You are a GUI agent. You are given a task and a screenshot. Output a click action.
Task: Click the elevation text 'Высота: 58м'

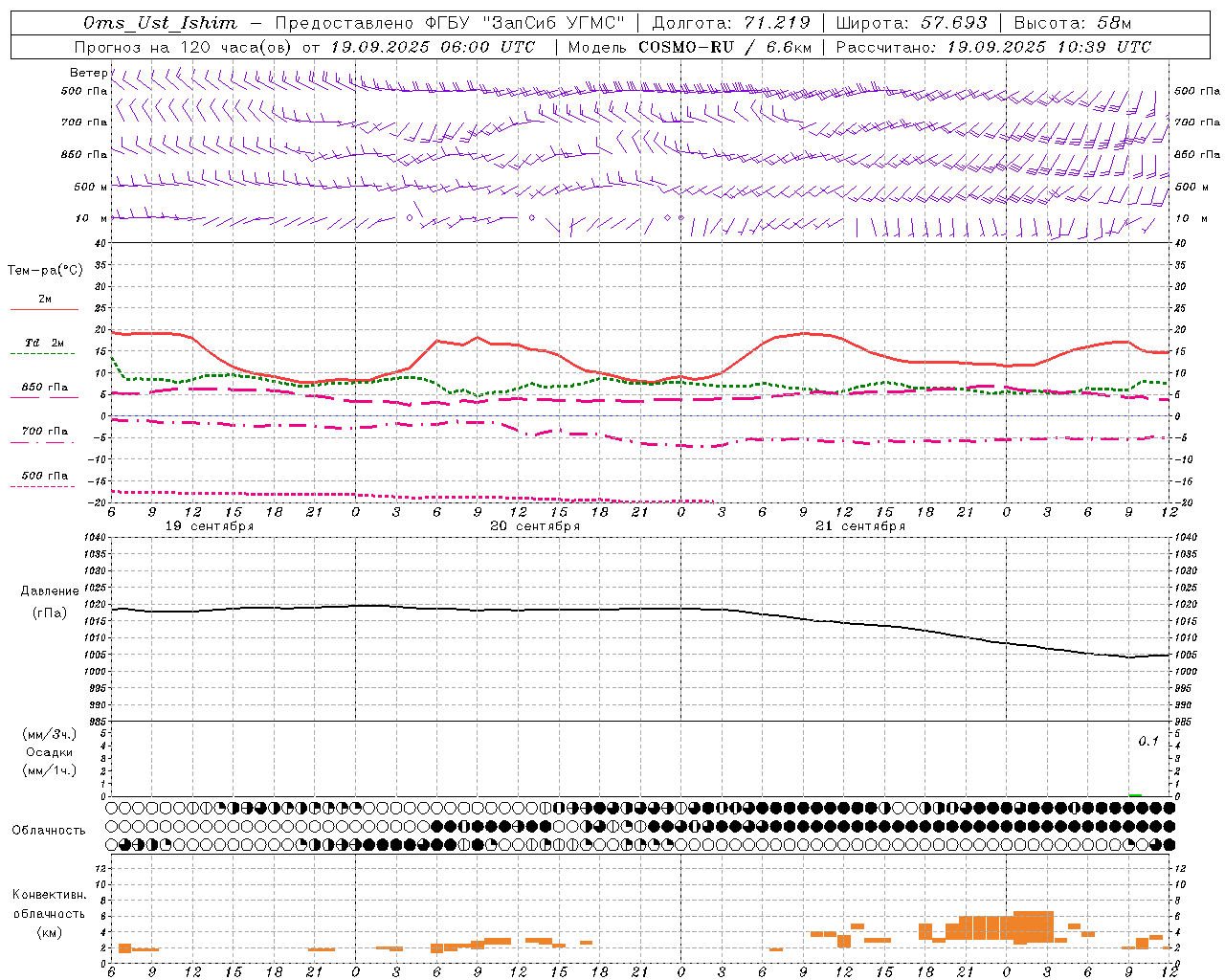[1073, 23]
